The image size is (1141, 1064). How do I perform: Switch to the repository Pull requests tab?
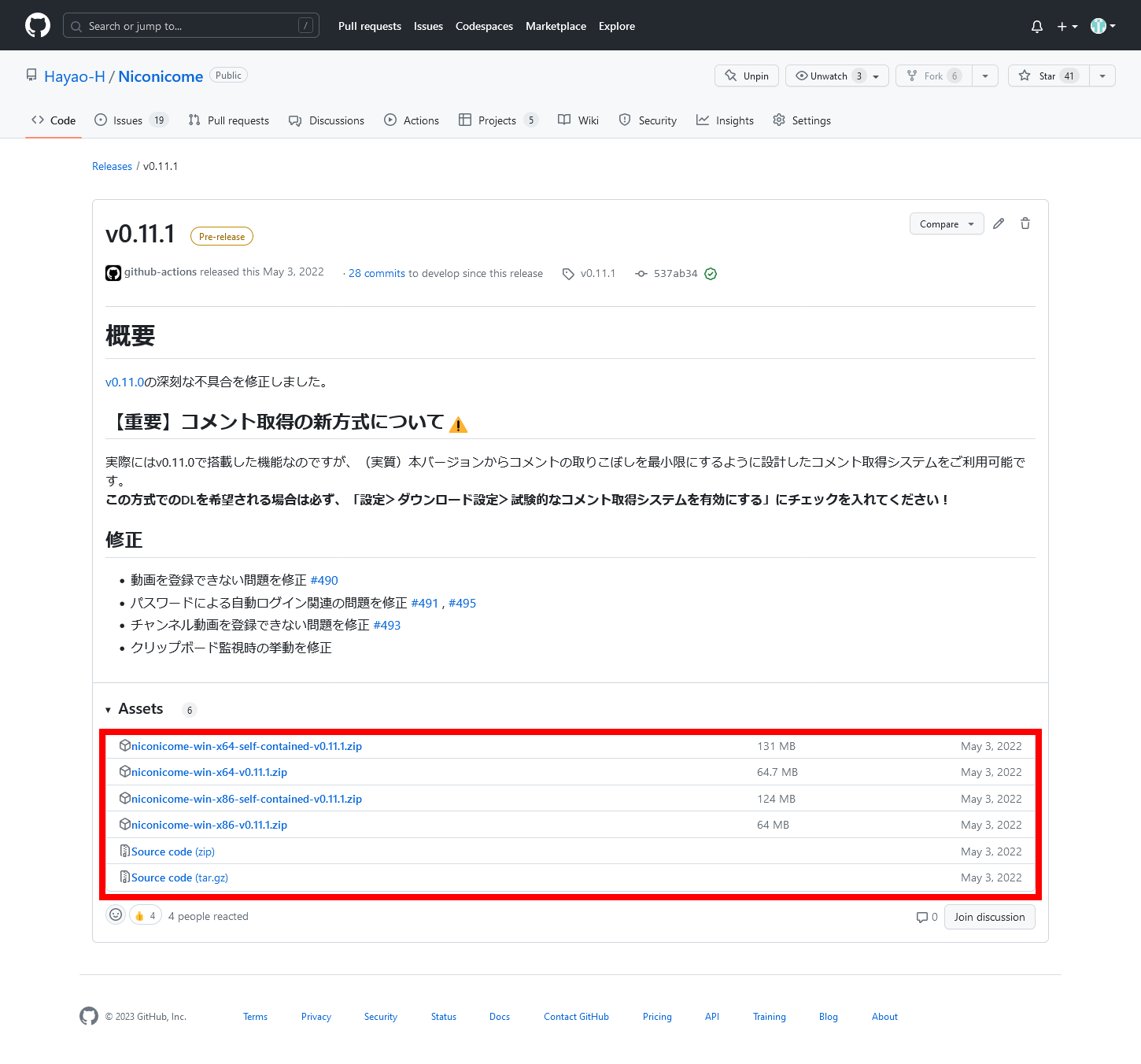(229, 120)
